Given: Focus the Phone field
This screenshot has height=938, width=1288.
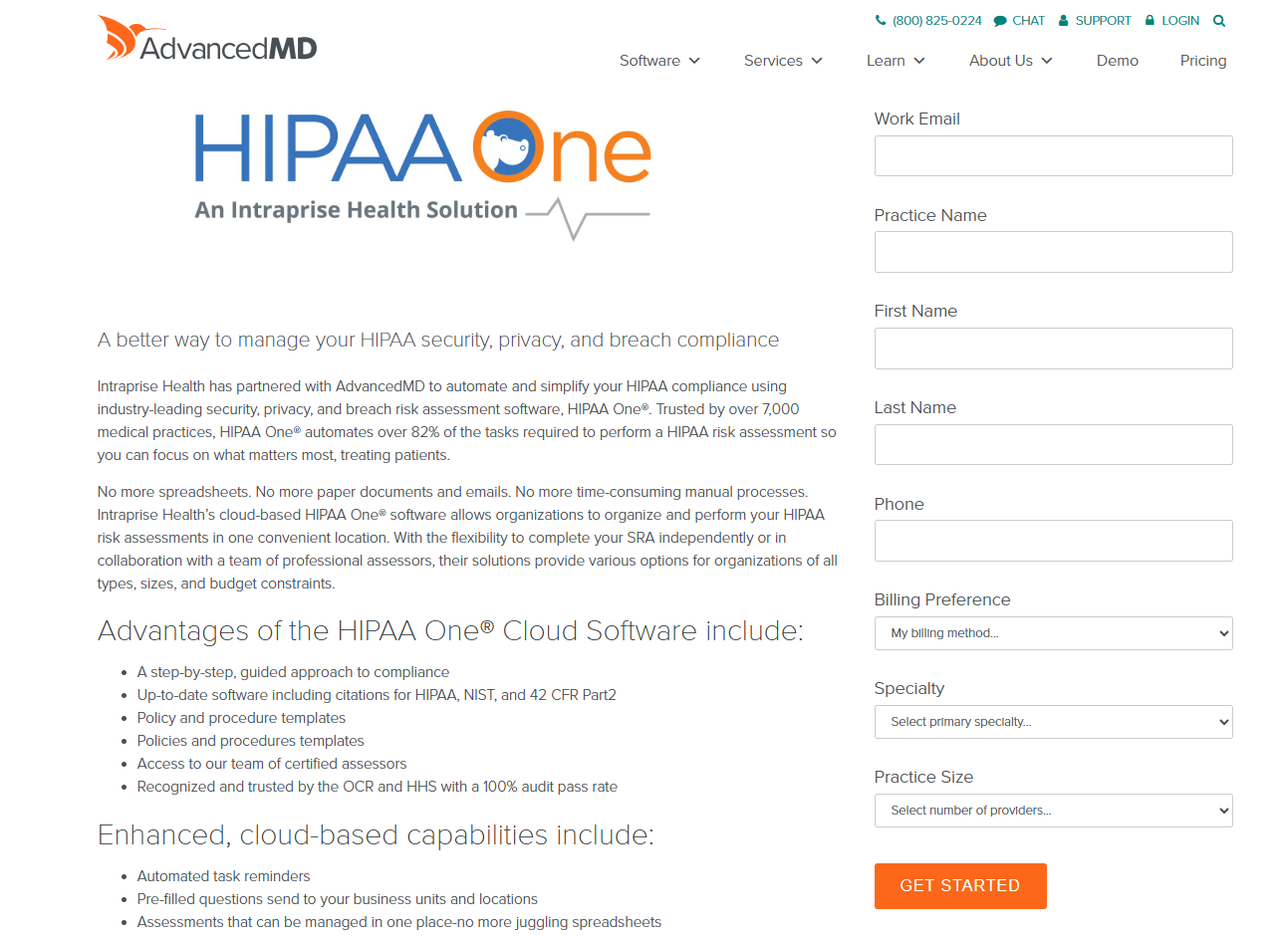Looking at the screenshot, I should point(1054,541).
